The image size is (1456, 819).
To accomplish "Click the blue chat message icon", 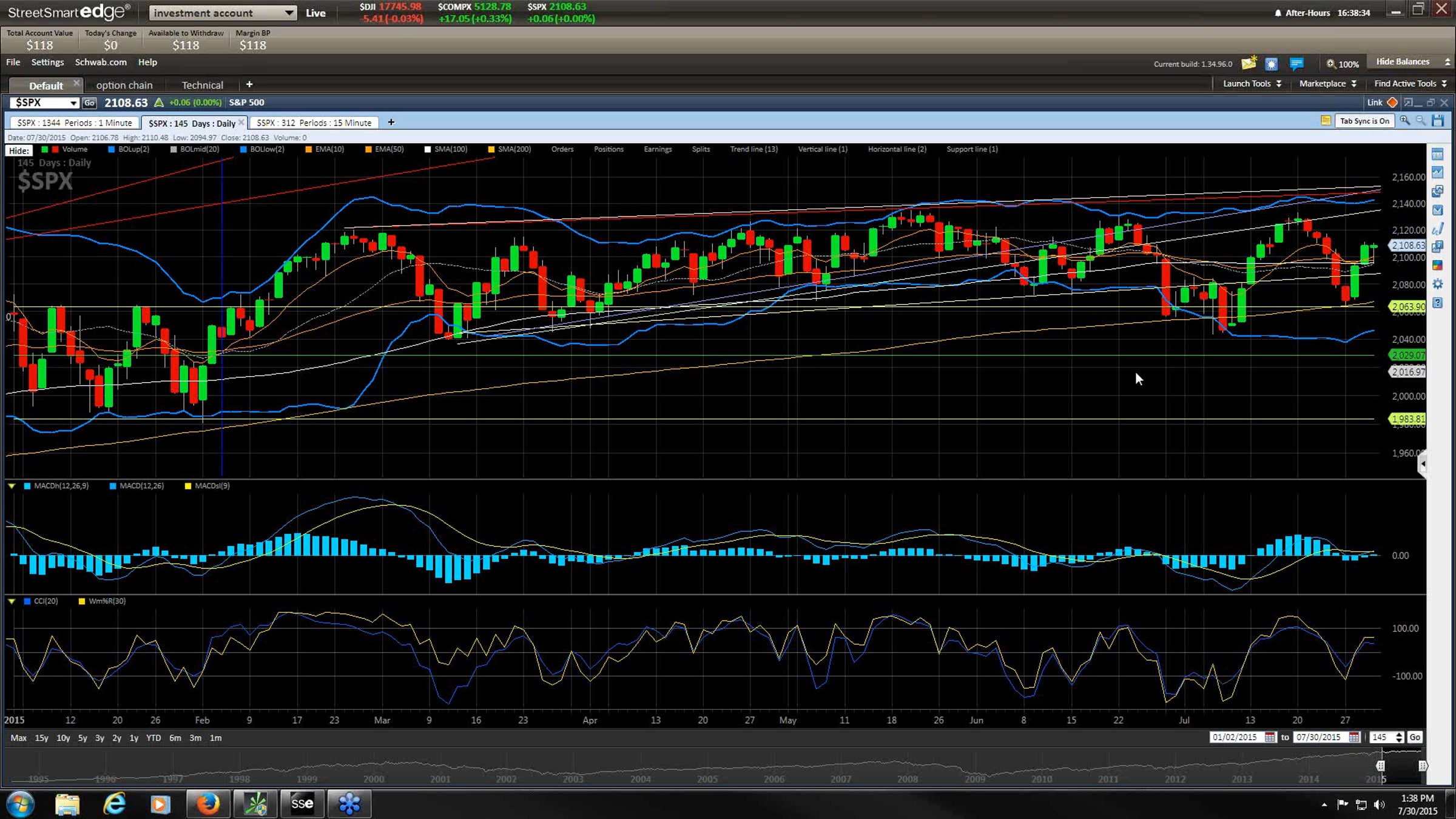I will point(1296,63).
